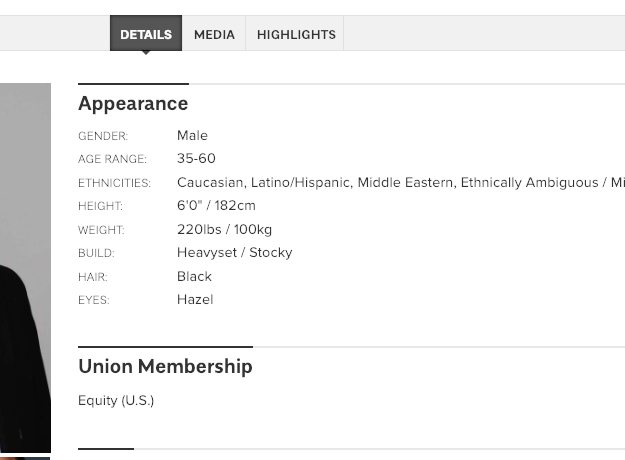Screen dimensions: 625x460
Task: Click the "Heavyset / Stocky" build value
Action: (x=234, y=253)
